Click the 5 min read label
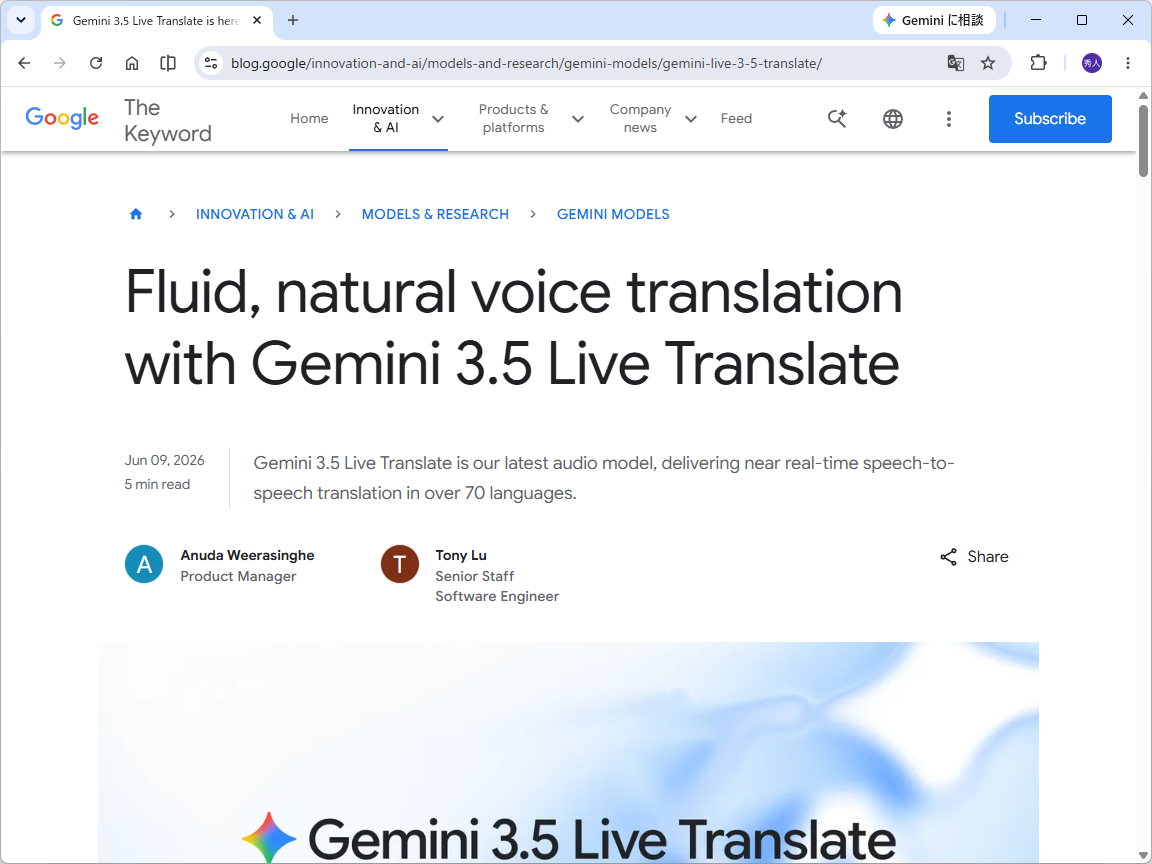 [x=157, y=484]
